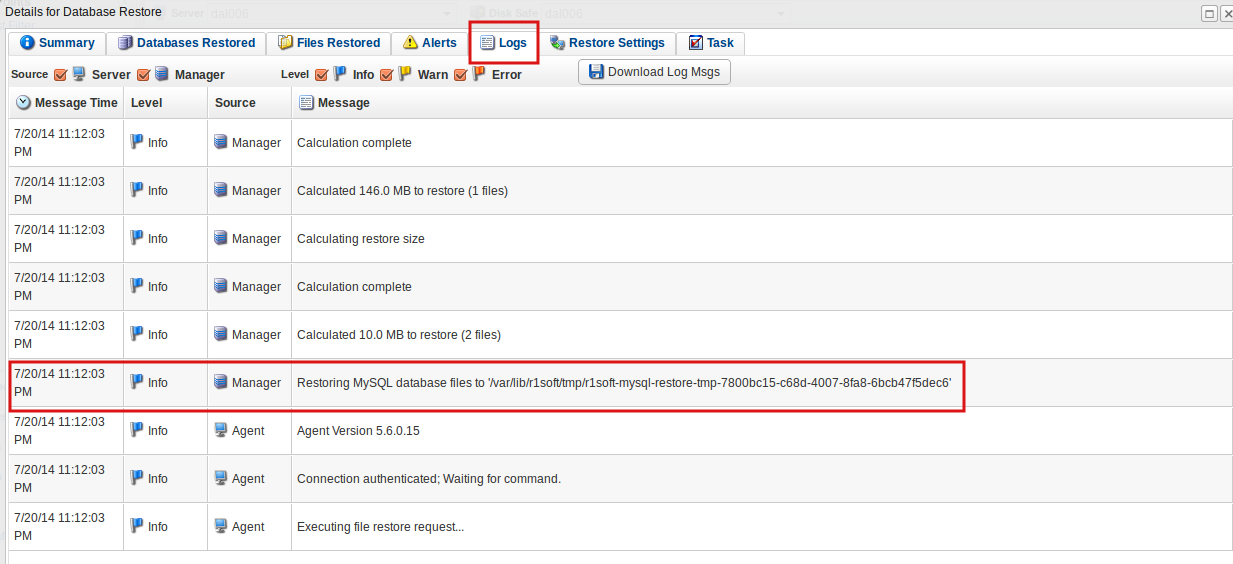Image resolution: width=1233 pixels, height=564 pixels.
Task: Switch to the Task tab
Action: click(711, 43)
